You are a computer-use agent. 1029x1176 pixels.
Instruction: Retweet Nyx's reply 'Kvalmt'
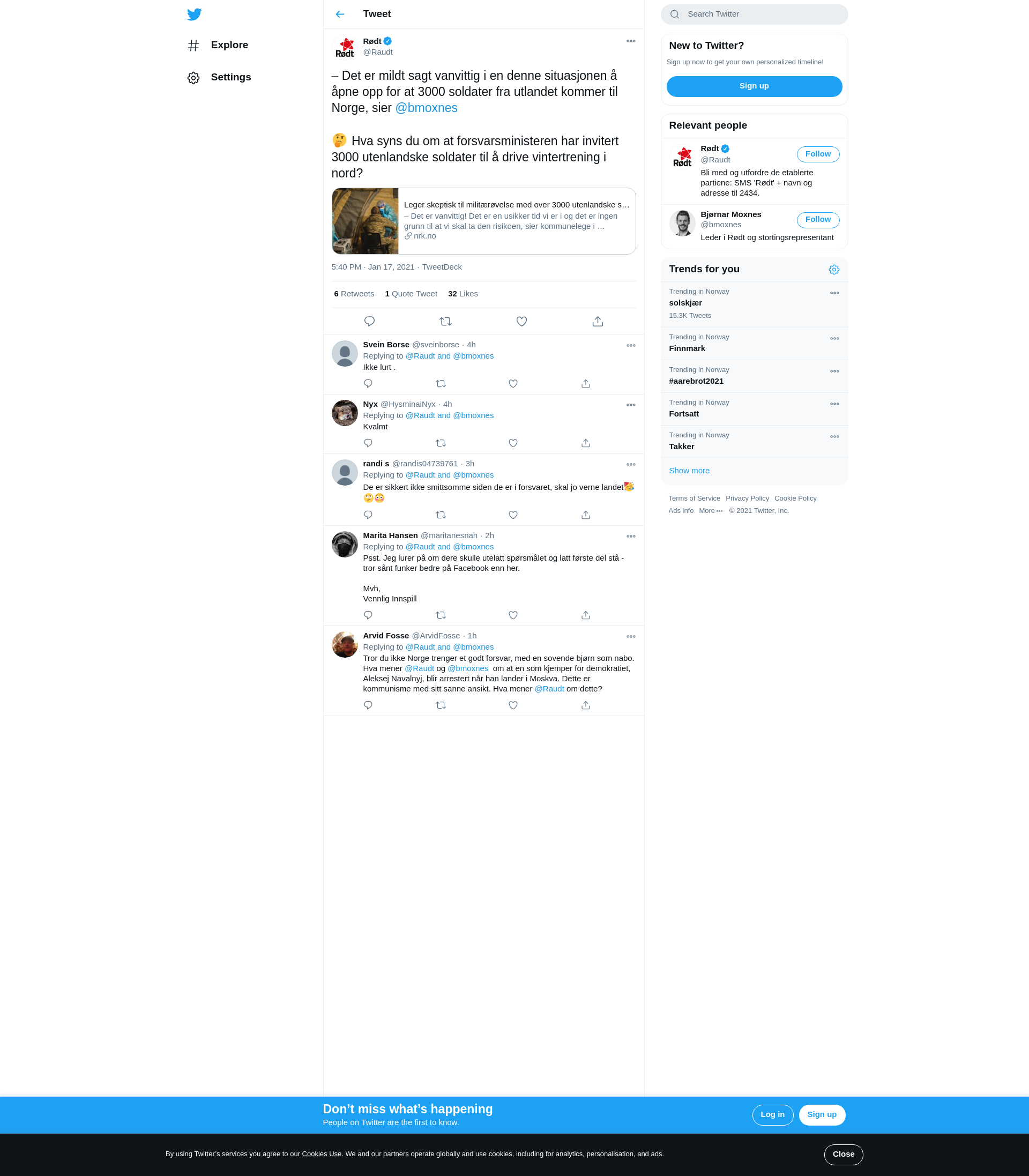(x=441, y=443)
